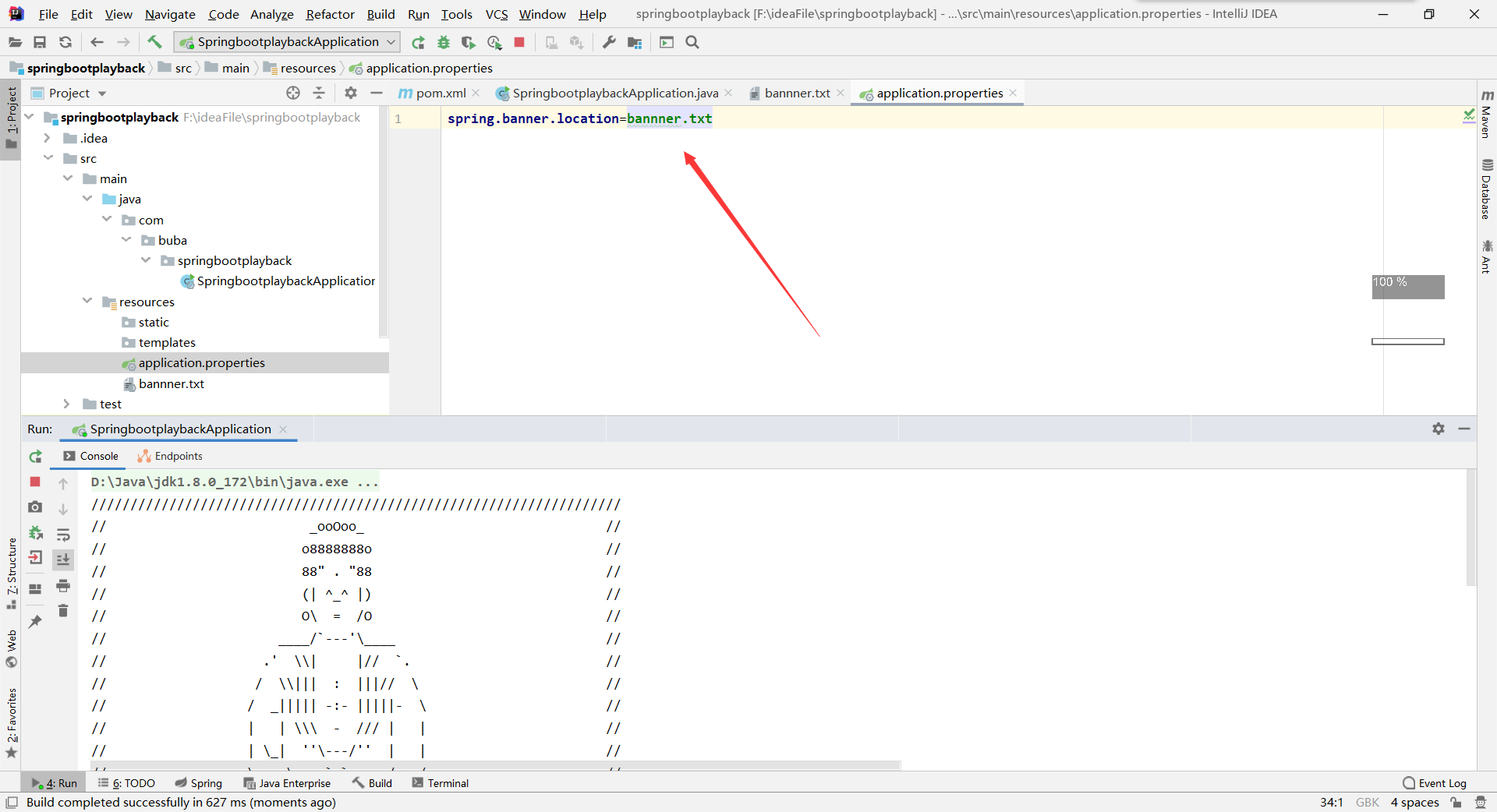This screenshot has height=812, width=1497.
Task: Open the VCS menu
Action: (496, 14)
